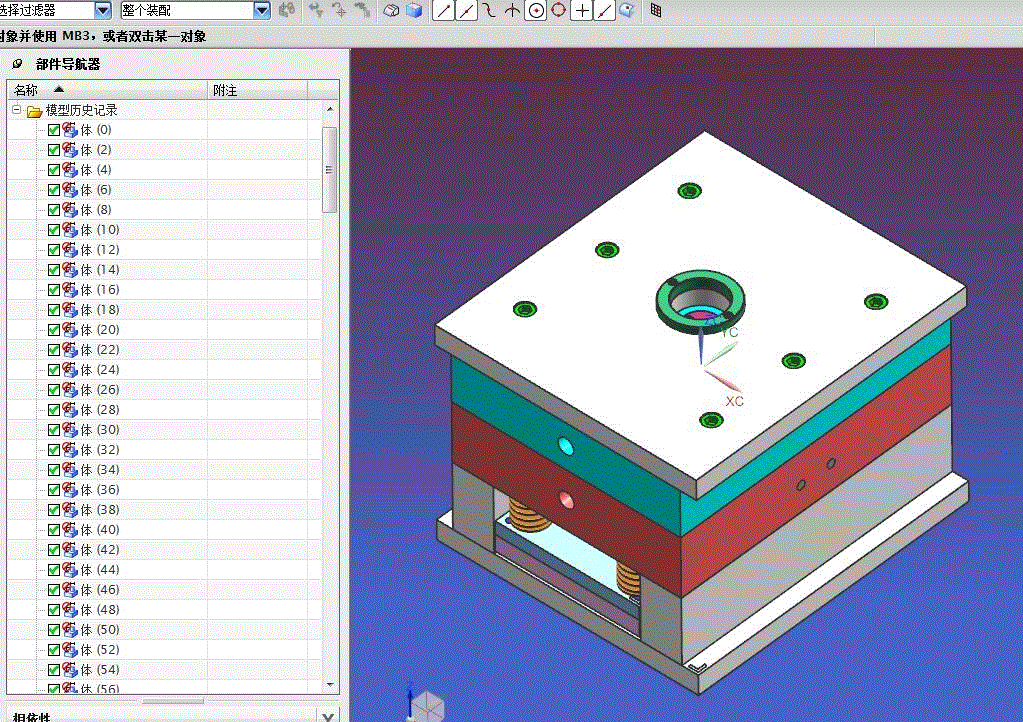The width and height of the screenshot is (1023, 722).
Task: Sort by the 名称 column header
Action: pos(26,90)
